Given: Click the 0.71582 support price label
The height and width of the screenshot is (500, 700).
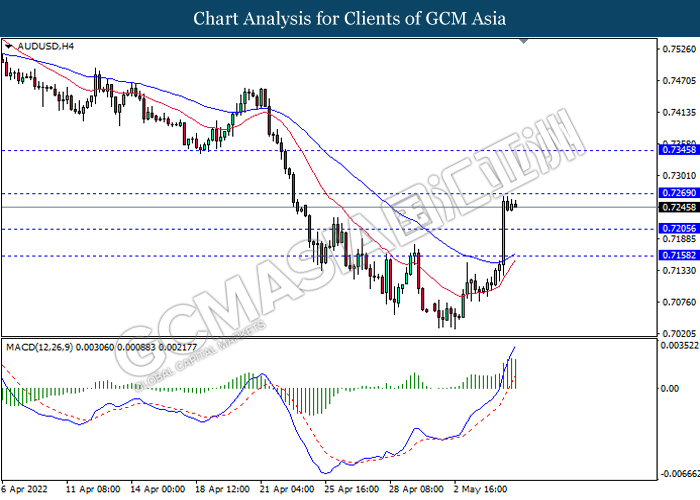Looking at the screenshot, I should (x=679, y=255).
